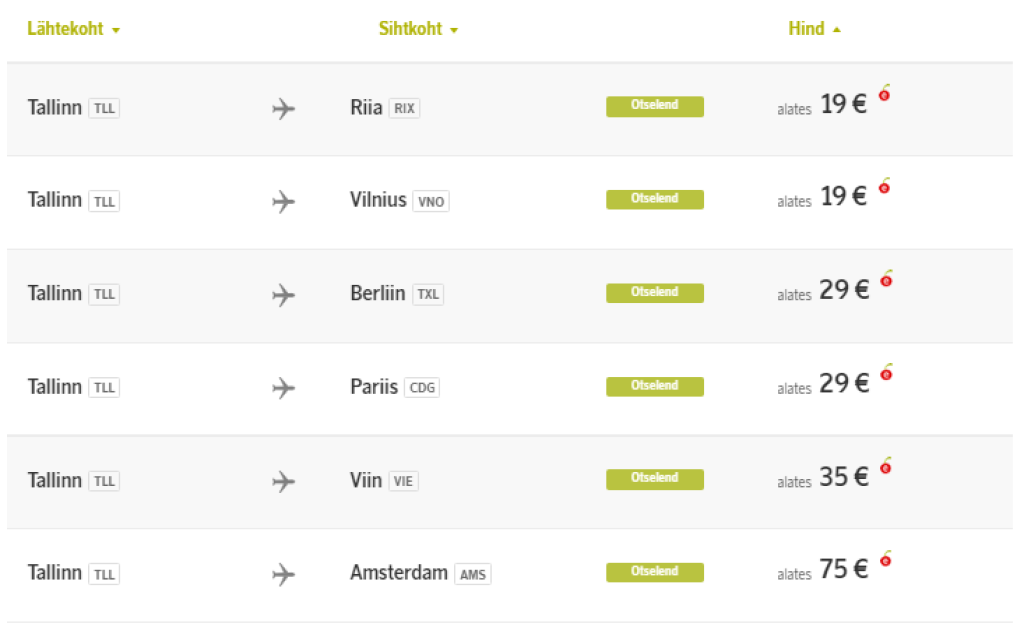Click the cherry icon beside Riia 19 € price
Viewport: 1024px width, 641px height.
click(885, 94)
